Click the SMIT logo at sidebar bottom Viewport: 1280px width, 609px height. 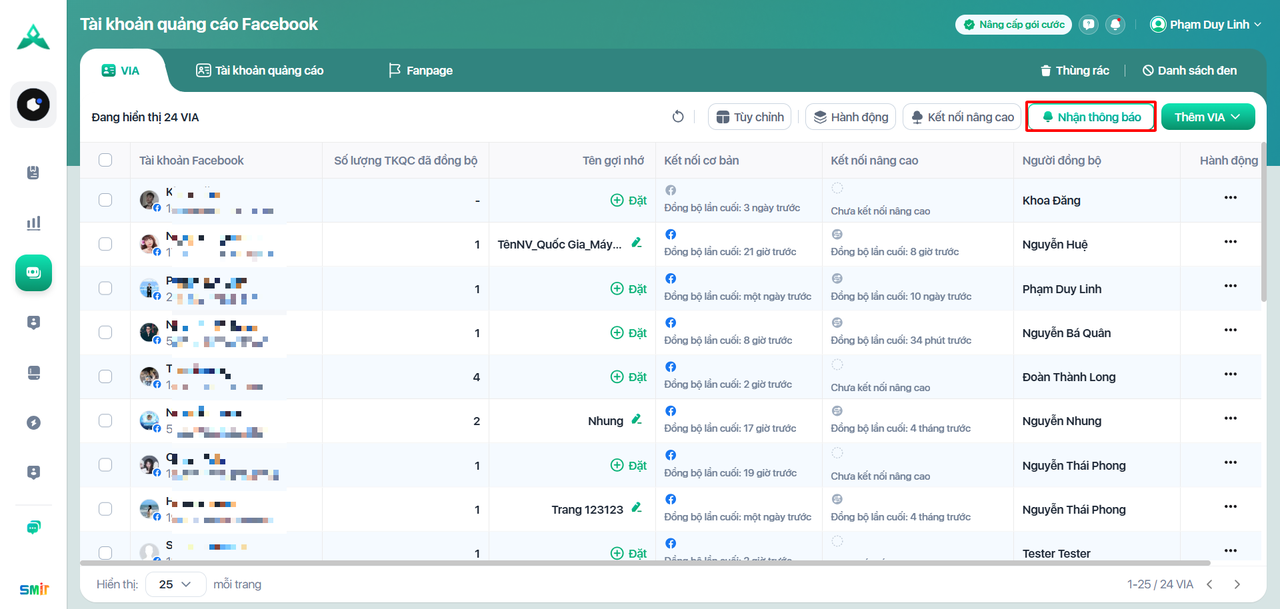[34, 589]
